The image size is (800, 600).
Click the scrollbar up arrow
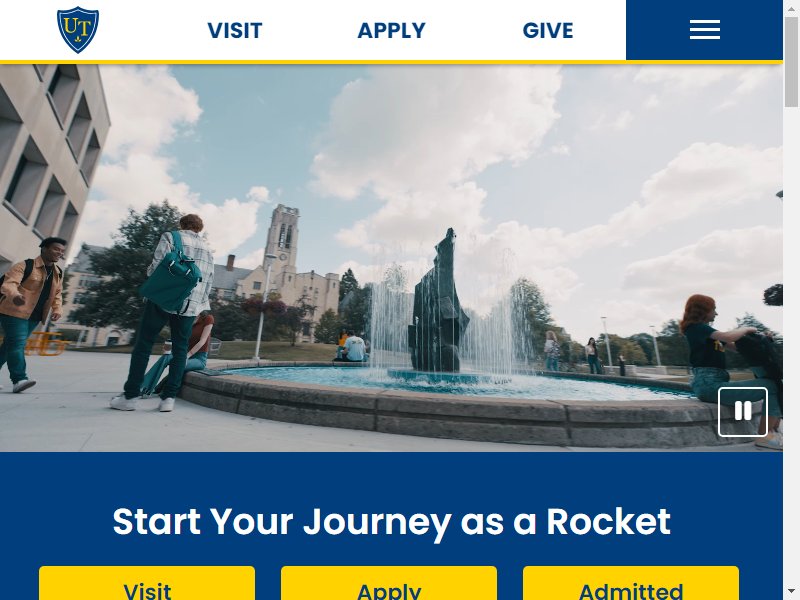[791, 7]
